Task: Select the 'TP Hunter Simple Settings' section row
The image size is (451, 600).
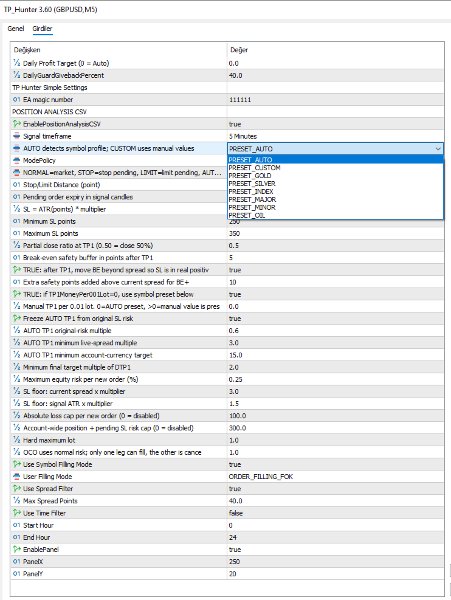Action: (x=227, y=87)
